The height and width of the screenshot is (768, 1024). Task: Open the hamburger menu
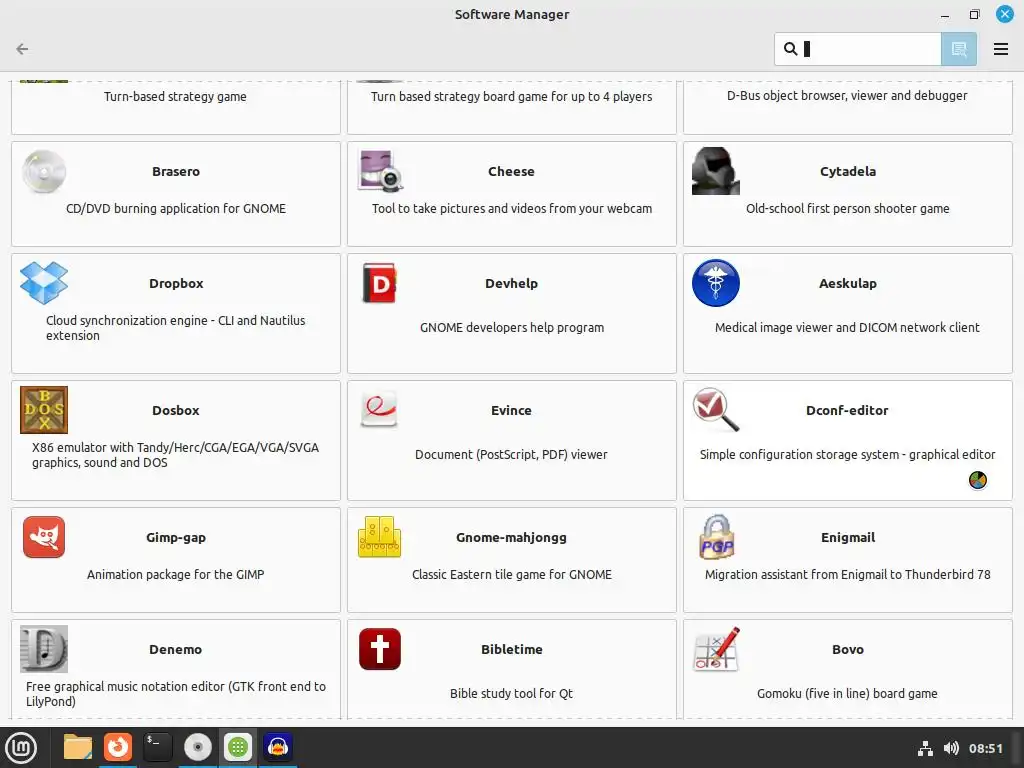pyautogui.click(x=1000, y=49)
